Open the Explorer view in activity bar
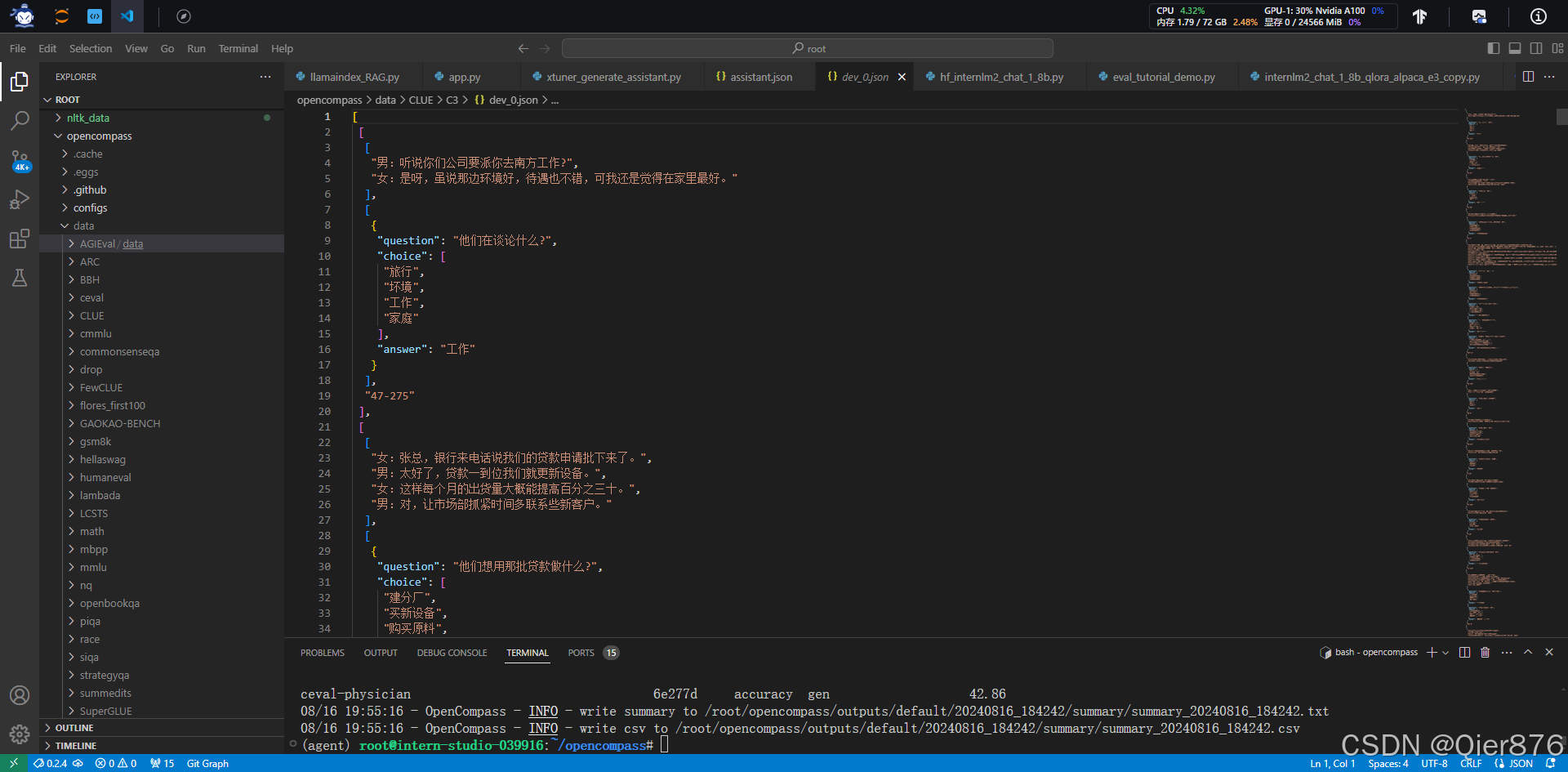This screenshot has width=1568, height=772. 20,82
